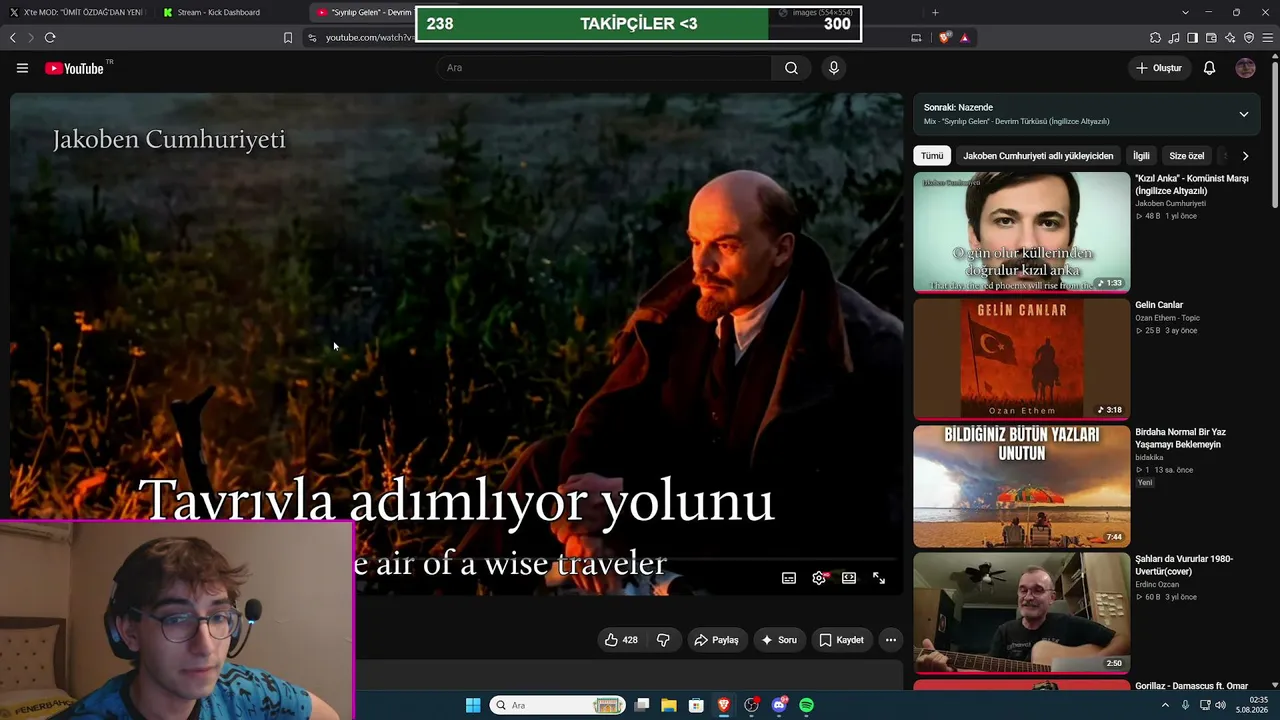Open Brave Rewards triangle icon
This screenshot has width=1280, height=720.
coord(964,38)
